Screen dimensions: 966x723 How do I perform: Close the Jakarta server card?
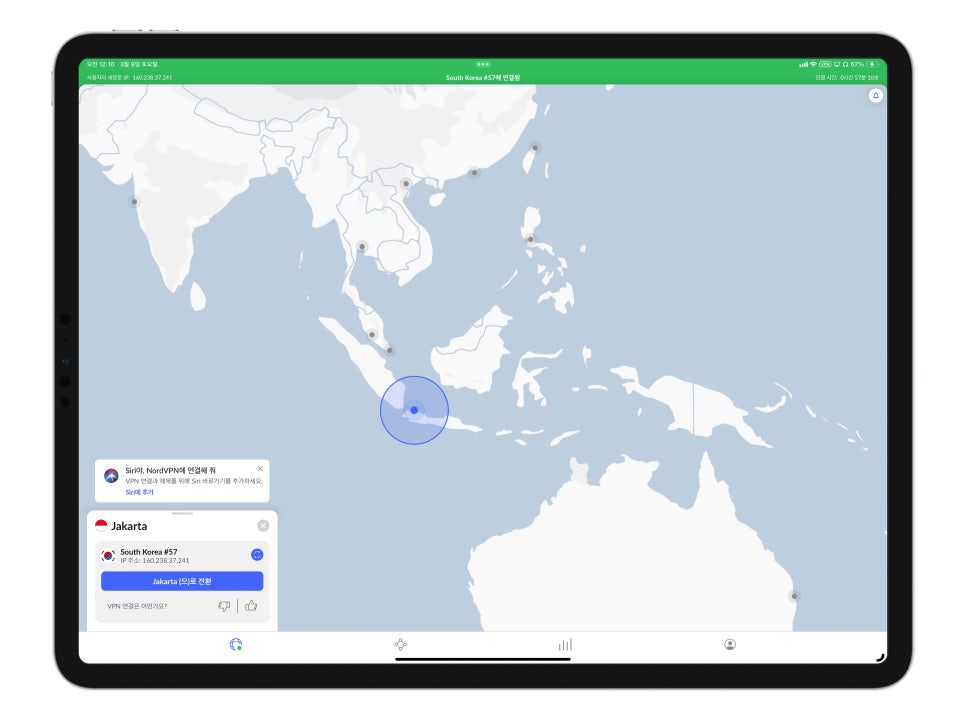[x=263, y=526]
